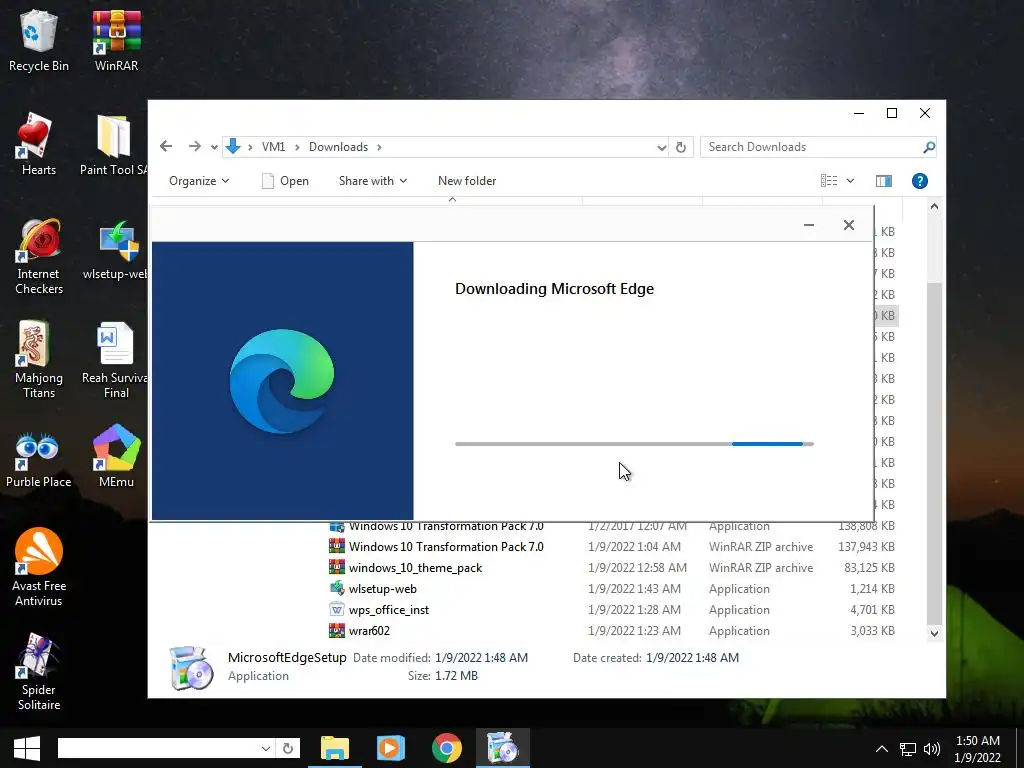
Task: Go back in the Explorer window
Action: pyautogui.click(x=166, y=146)
